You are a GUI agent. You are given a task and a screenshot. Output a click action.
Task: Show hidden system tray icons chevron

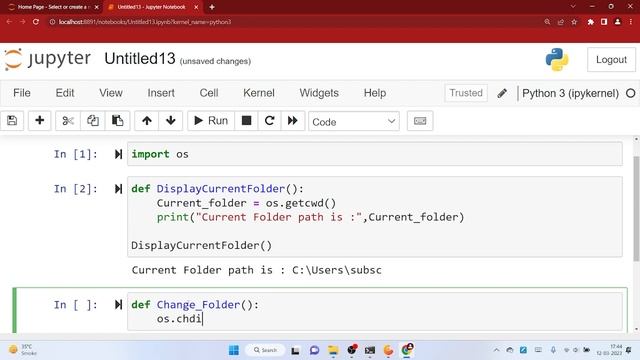click(x=496, y=350)
